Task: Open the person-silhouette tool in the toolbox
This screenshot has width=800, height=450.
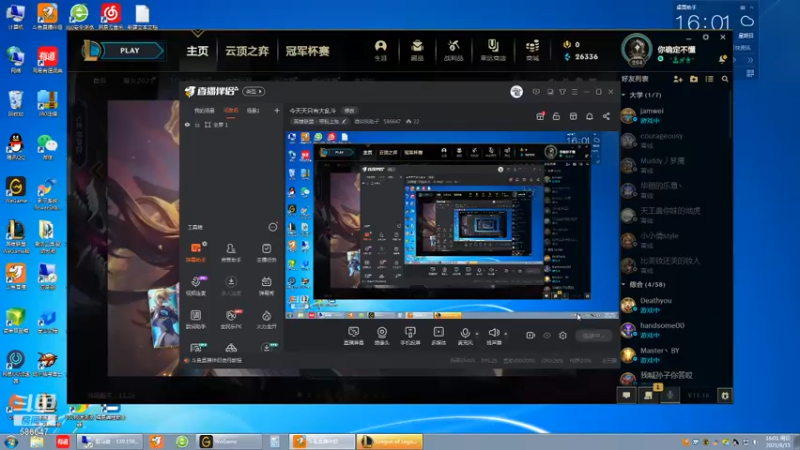Action: tap(231, 252)
